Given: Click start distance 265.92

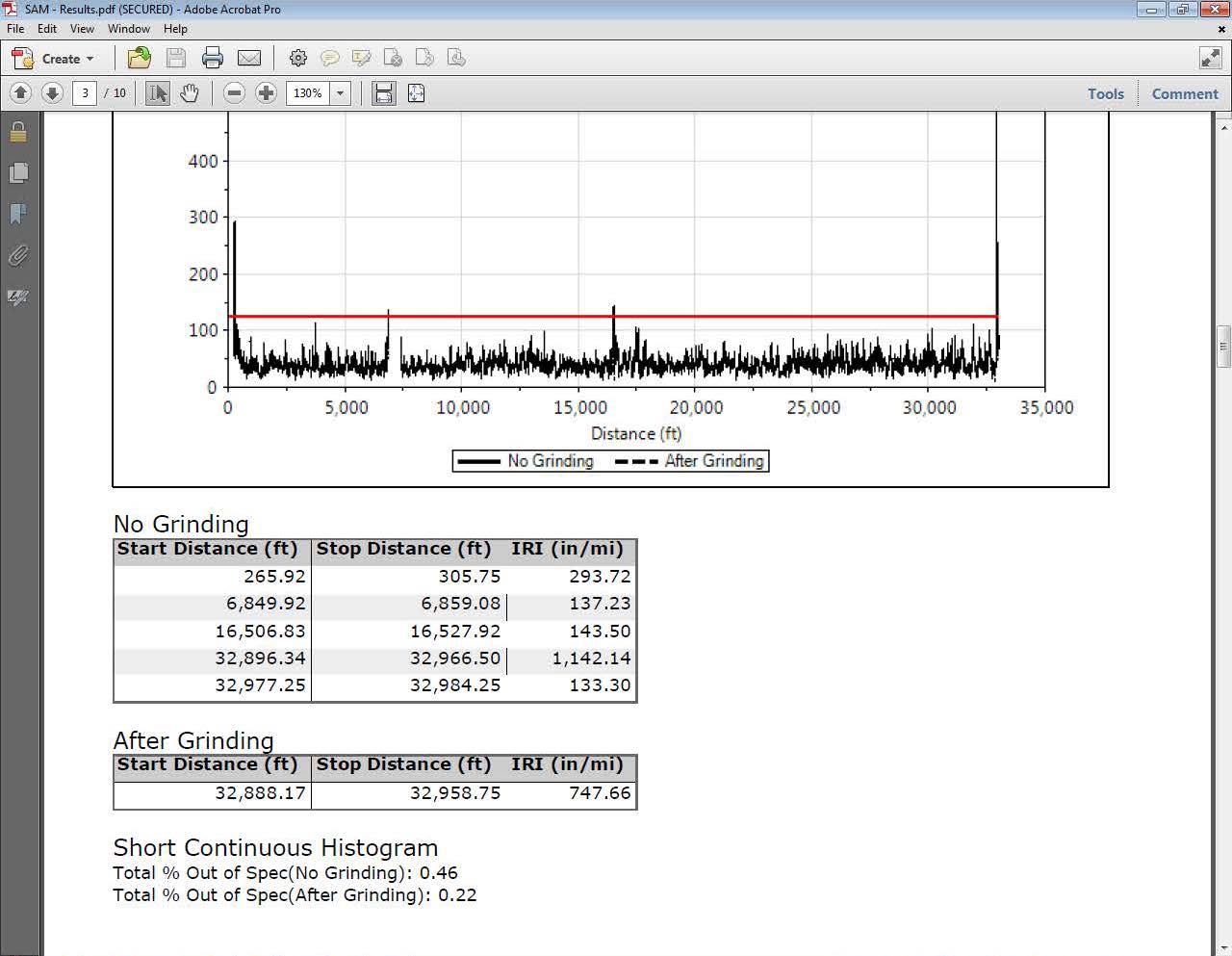Looking at the screenshot, I should pos(274,577).
